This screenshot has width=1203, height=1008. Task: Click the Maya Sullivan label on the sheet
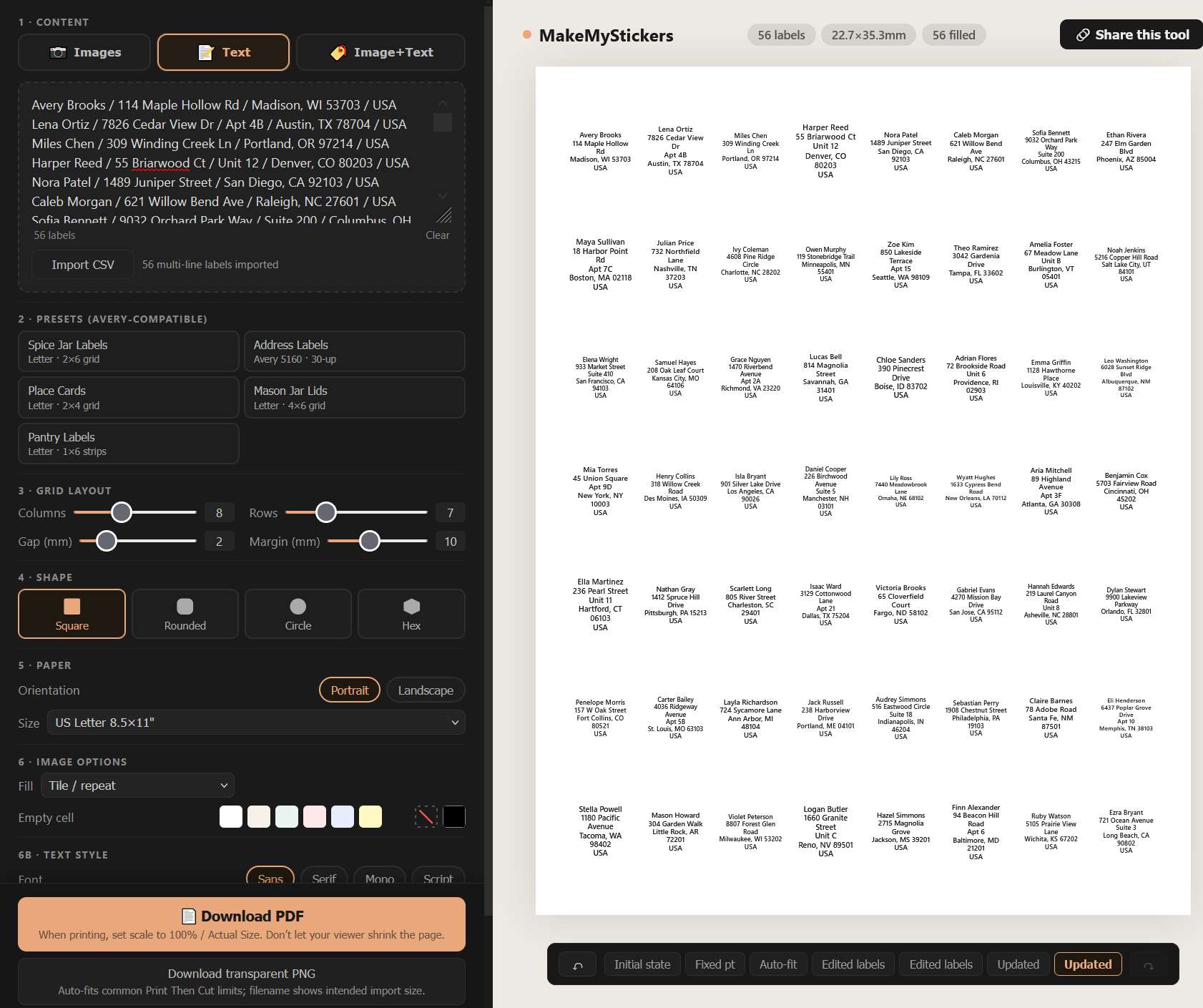(x=600, y=264)
